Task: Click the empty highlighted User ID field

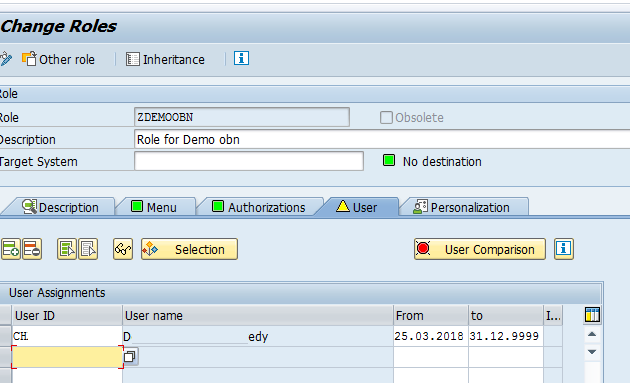Action: tap(67, 357)
